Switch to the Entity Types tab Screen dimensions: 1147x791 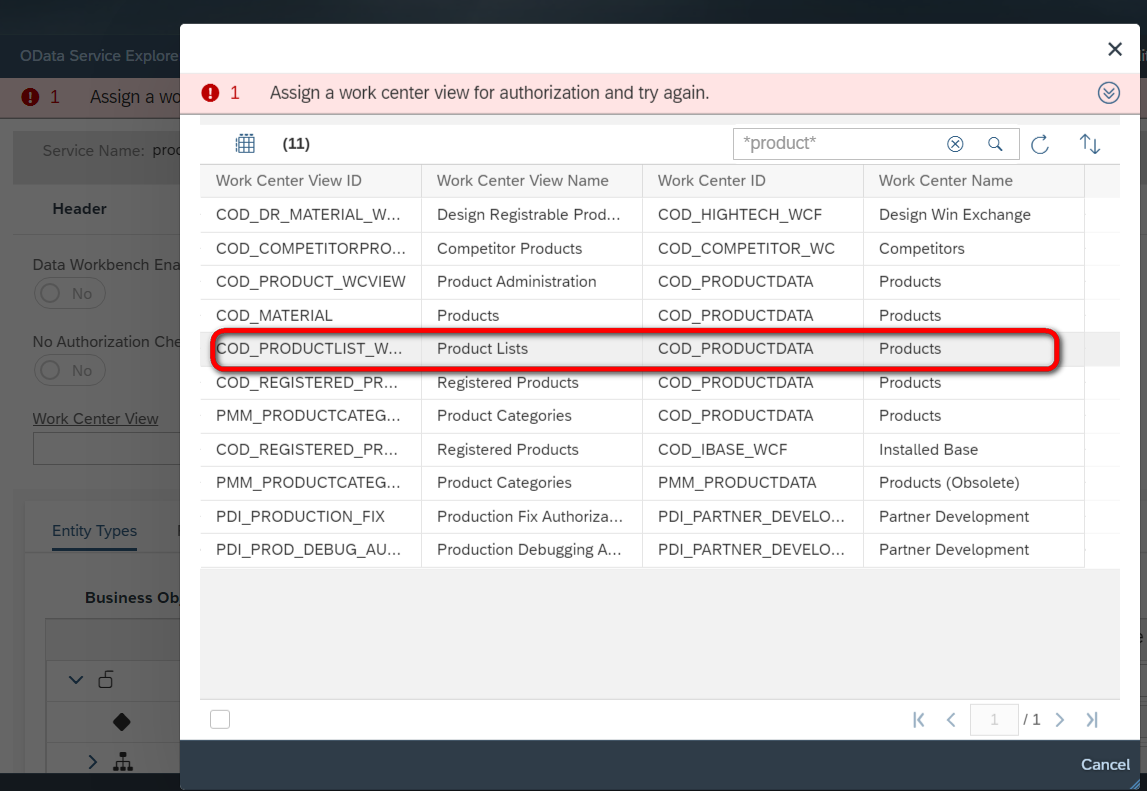pos(94,531)
